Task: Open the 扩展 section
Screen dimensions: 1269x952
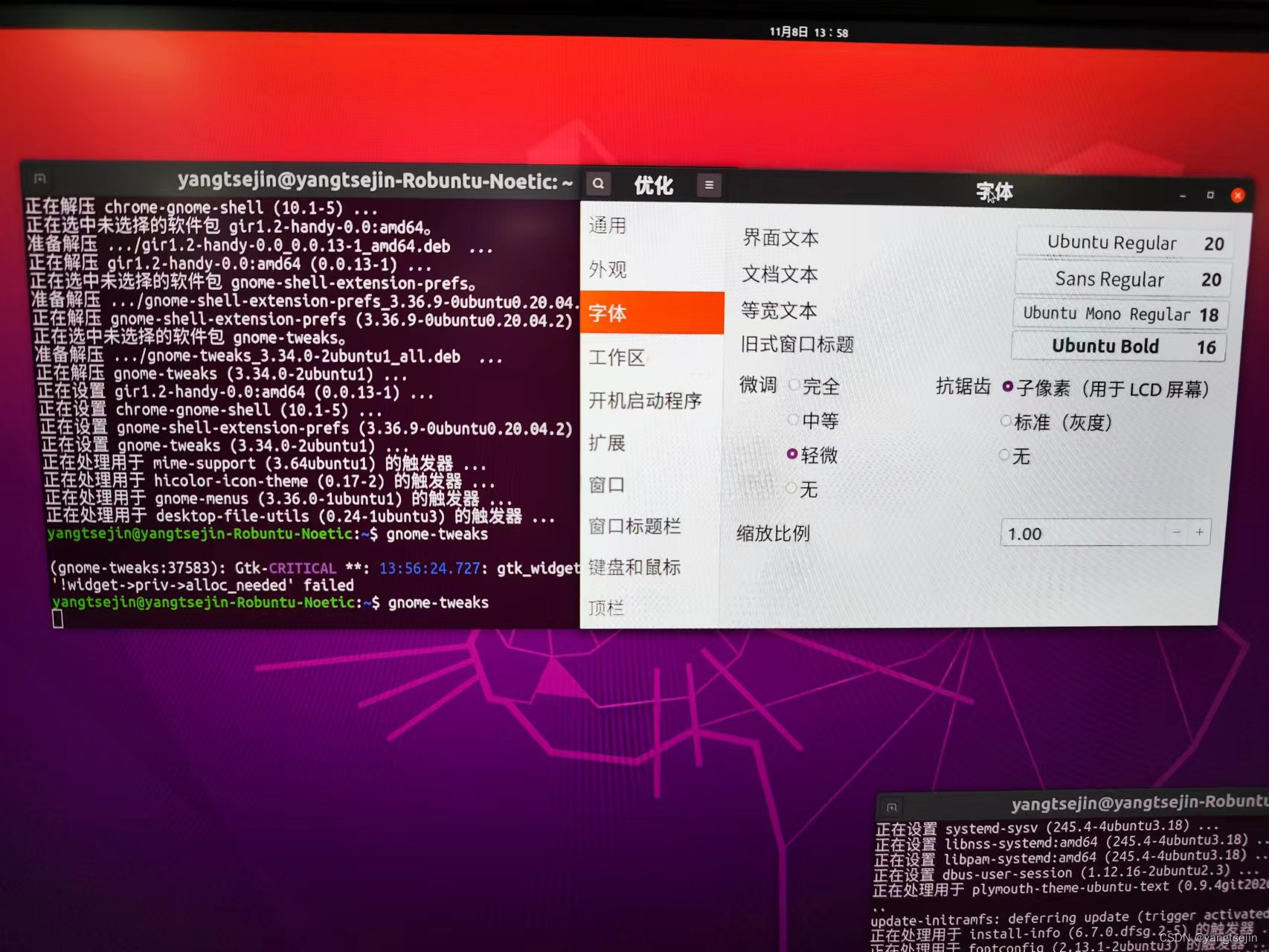Action: point(606,443)
